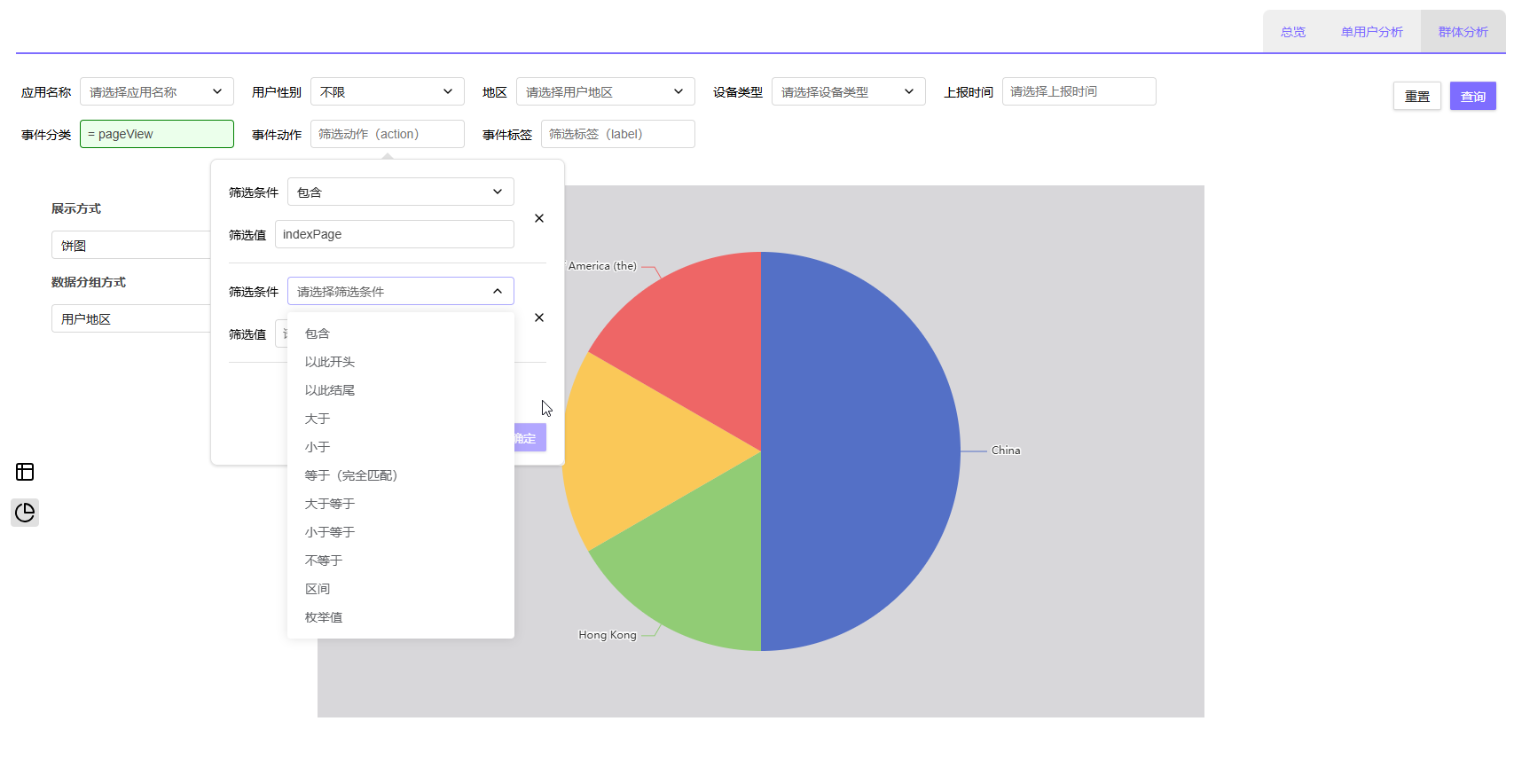The height and width of the screenshot is (784, 1514).
Task: Select the pie chart view icon
Action: click(25, 513)
